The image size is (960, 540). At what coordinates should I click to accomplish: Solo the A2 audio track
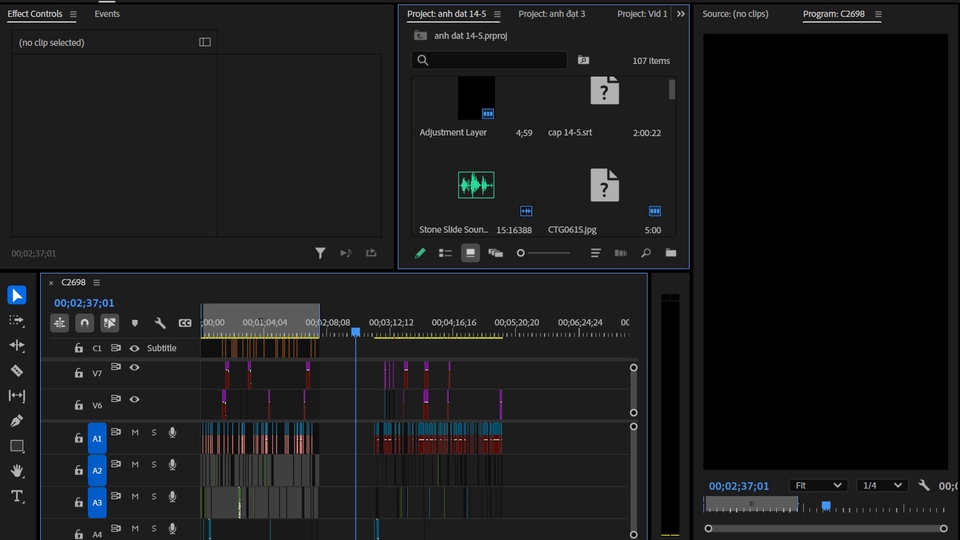pyautogui.click(x=154, y=465)
